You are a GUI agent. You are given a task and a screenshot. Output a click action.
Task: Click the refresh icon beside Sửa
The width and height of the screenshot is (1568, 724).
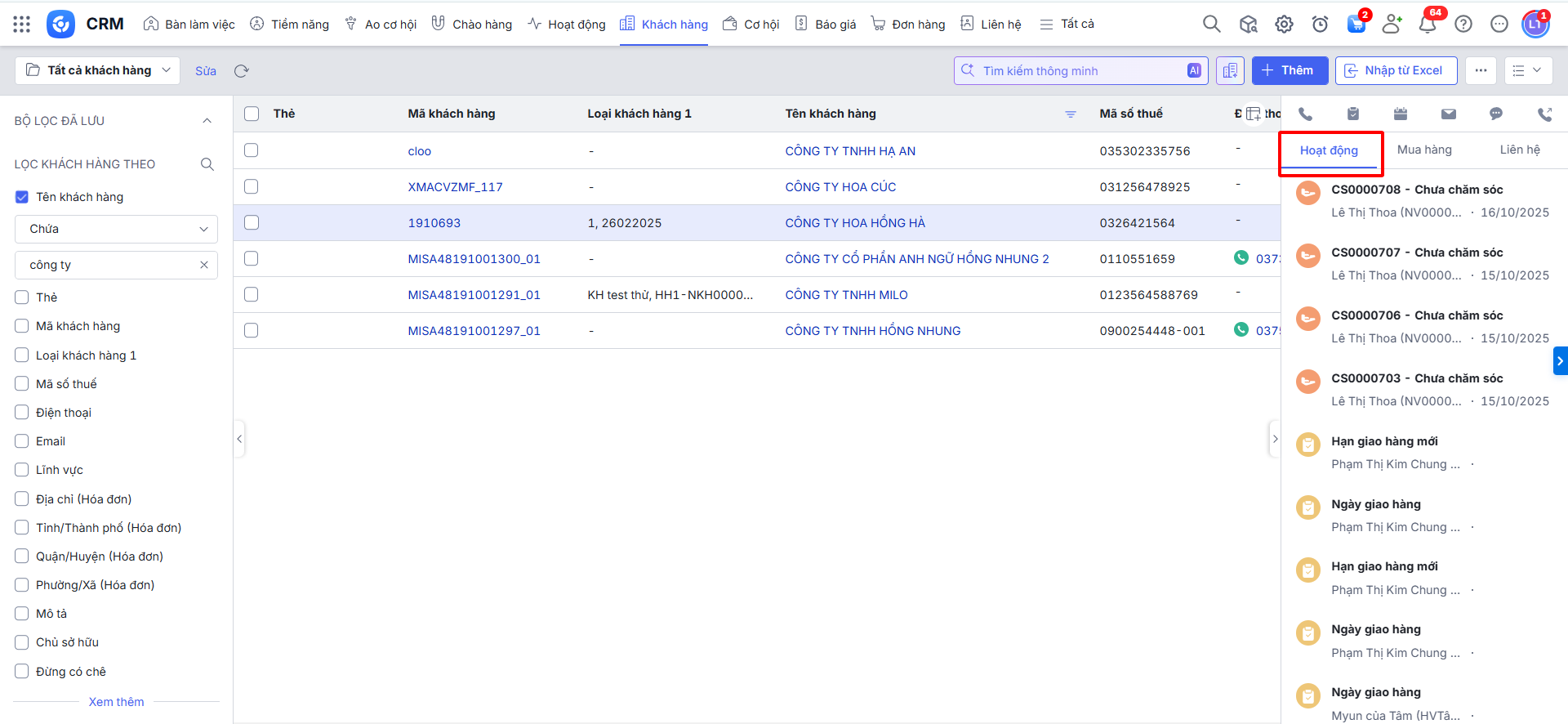(x=241, y=71)
